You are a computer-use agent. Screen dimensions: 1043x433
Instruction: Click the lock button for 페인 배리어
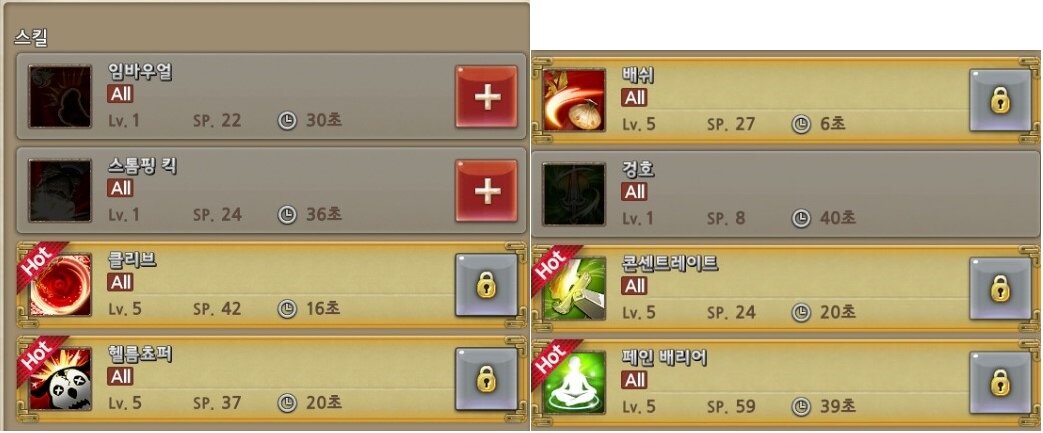pos(1000,382)
